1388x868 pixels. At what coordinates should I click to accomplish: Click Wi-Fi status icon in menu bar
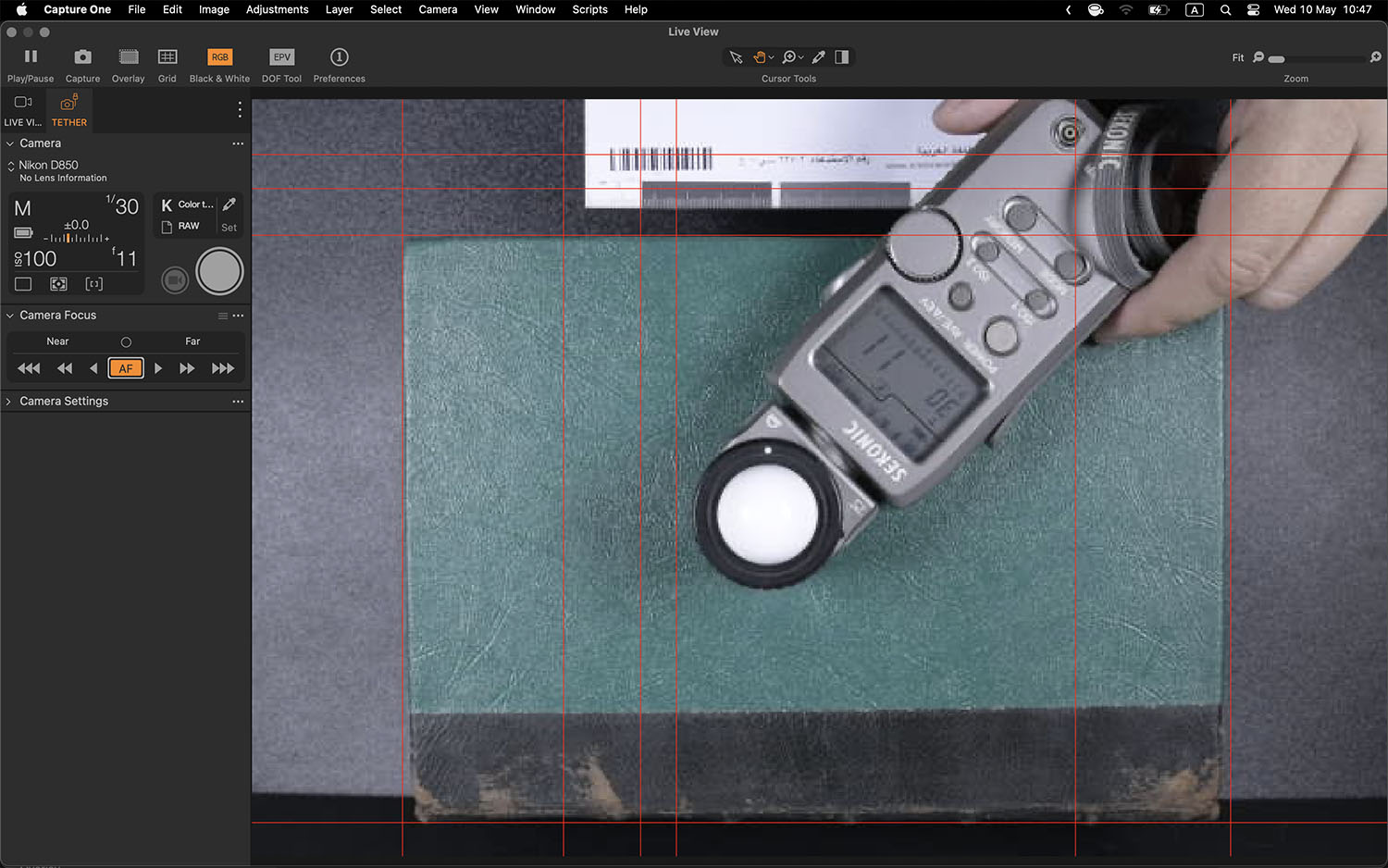coord(1126,9)
